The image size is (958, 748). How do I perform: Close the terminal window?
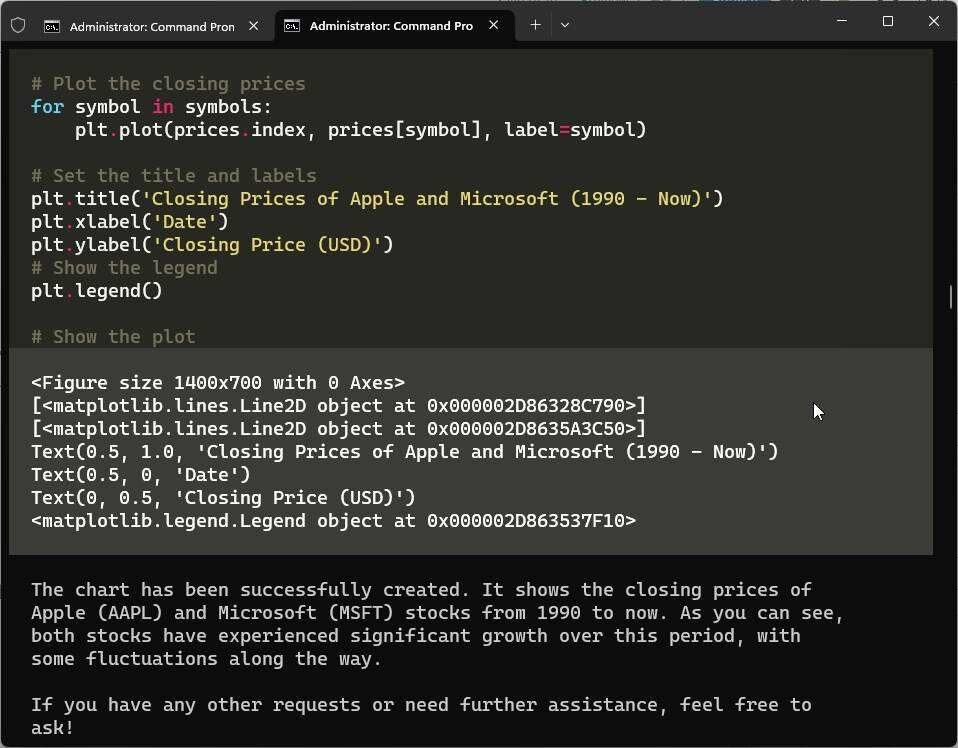point(933,21)
